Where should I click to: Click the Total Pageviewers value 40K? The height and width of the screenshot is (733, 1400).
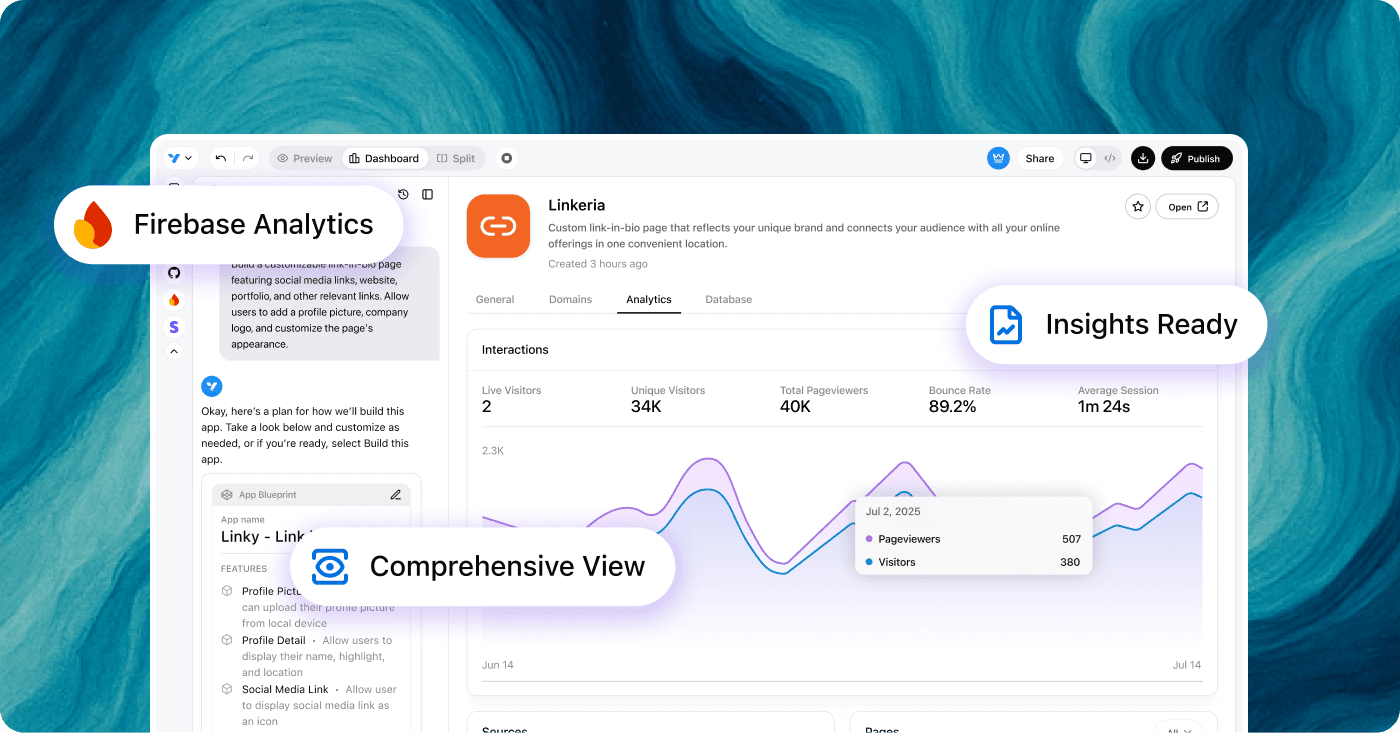pyautogui.click(x=795, y=407)
